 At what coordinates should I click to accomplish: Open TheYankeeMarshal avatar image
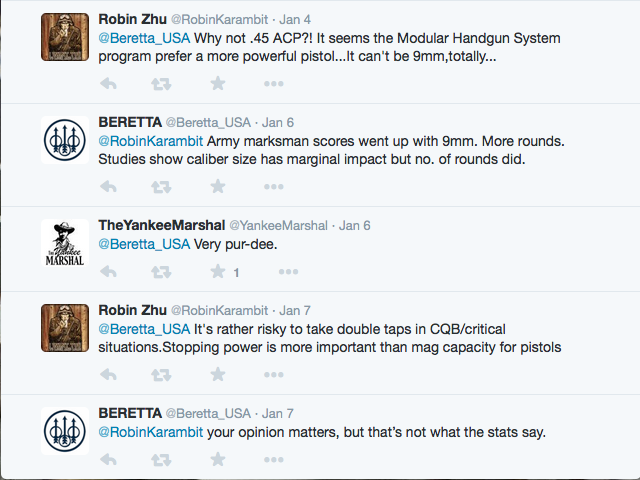tap(65, 243)
